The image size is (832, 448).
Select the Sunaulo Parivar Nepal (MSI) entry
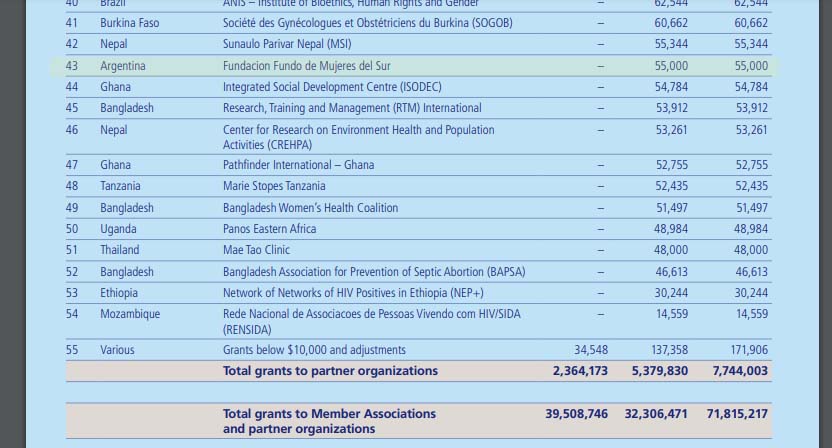tap(286, 44)
